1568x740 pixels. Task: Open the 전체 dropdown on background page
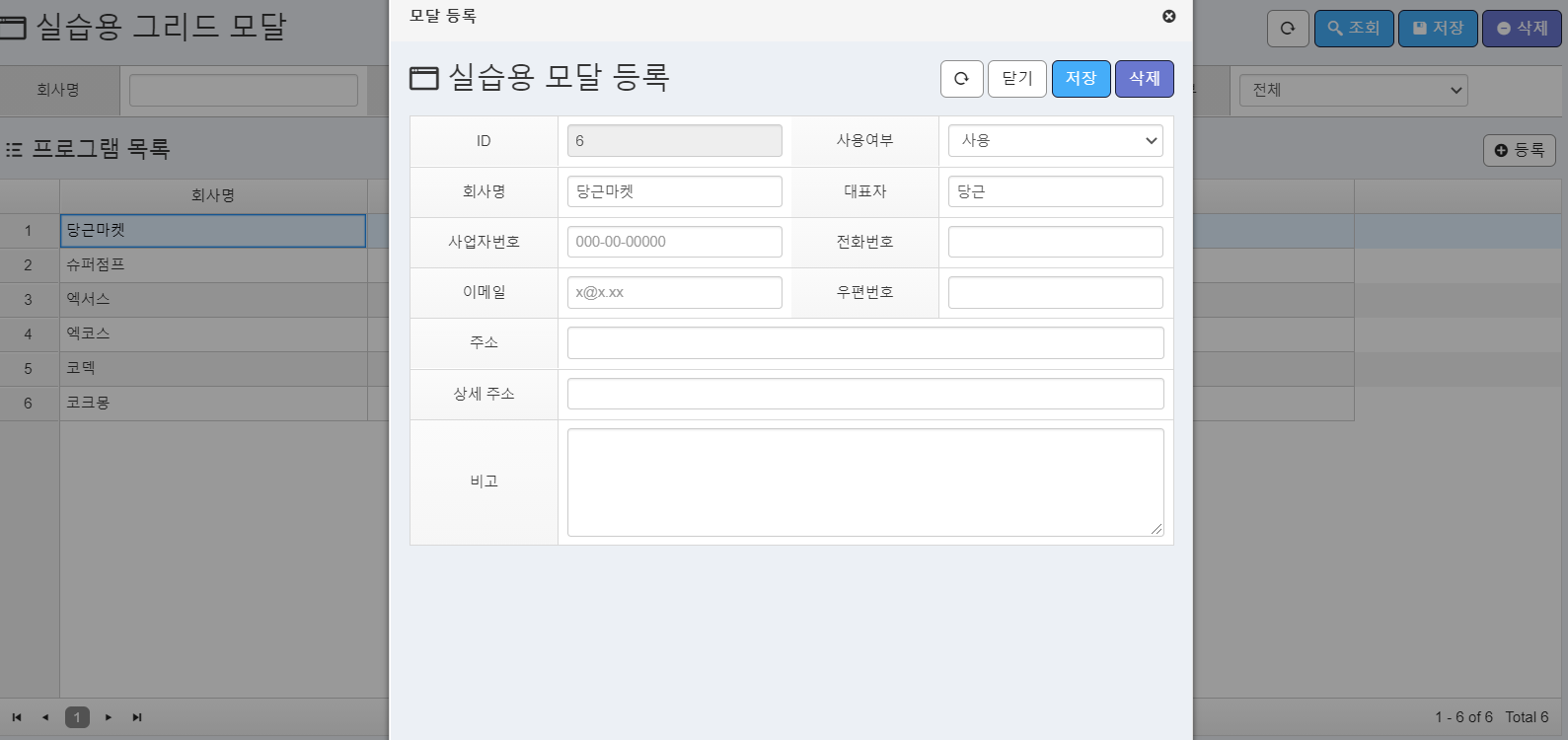coord(1354,90)
